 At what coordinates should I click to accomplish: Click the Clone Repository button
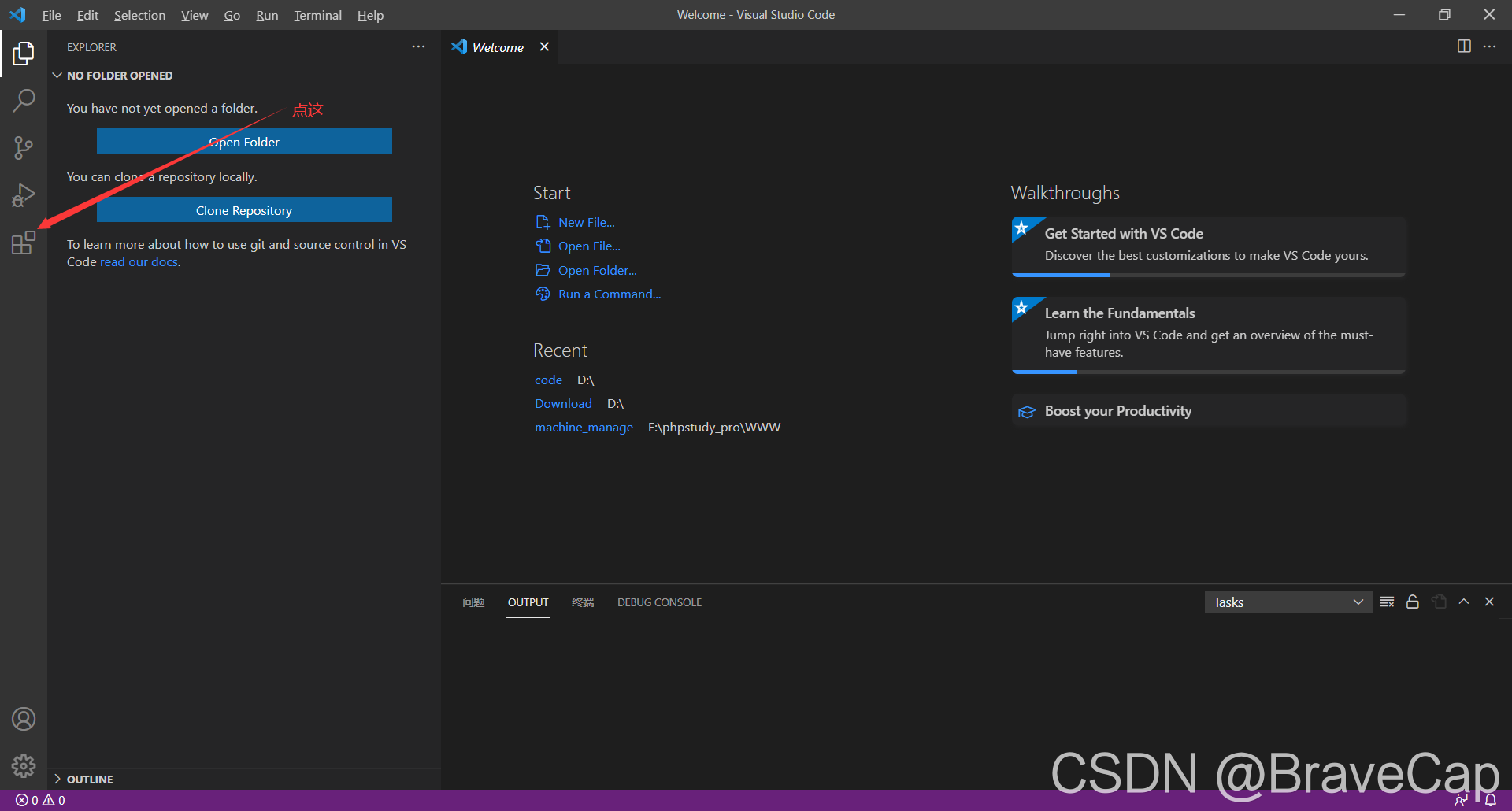(x=244, y=210)
